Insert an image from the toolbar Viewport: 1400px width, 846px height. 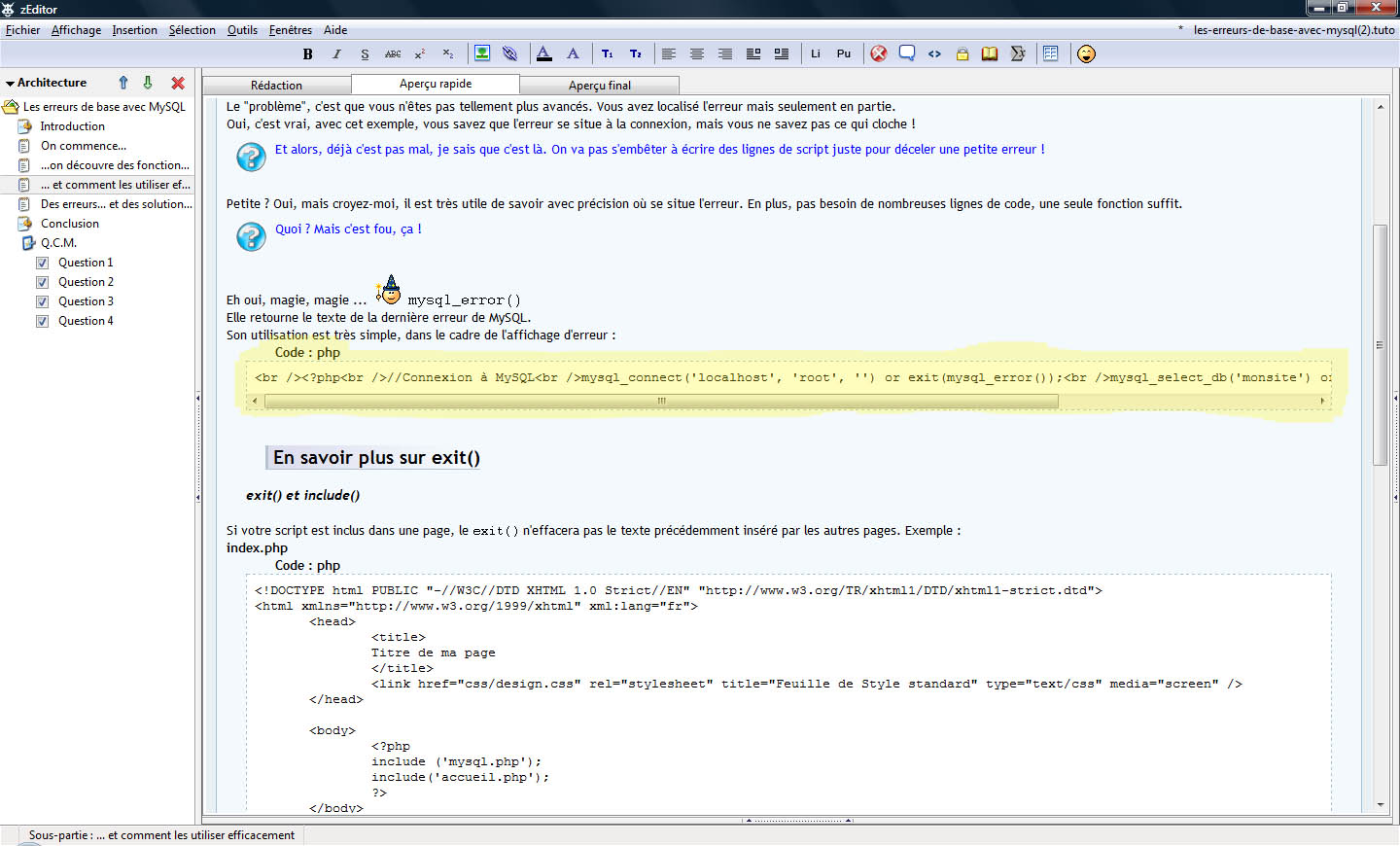click(482, 53)
